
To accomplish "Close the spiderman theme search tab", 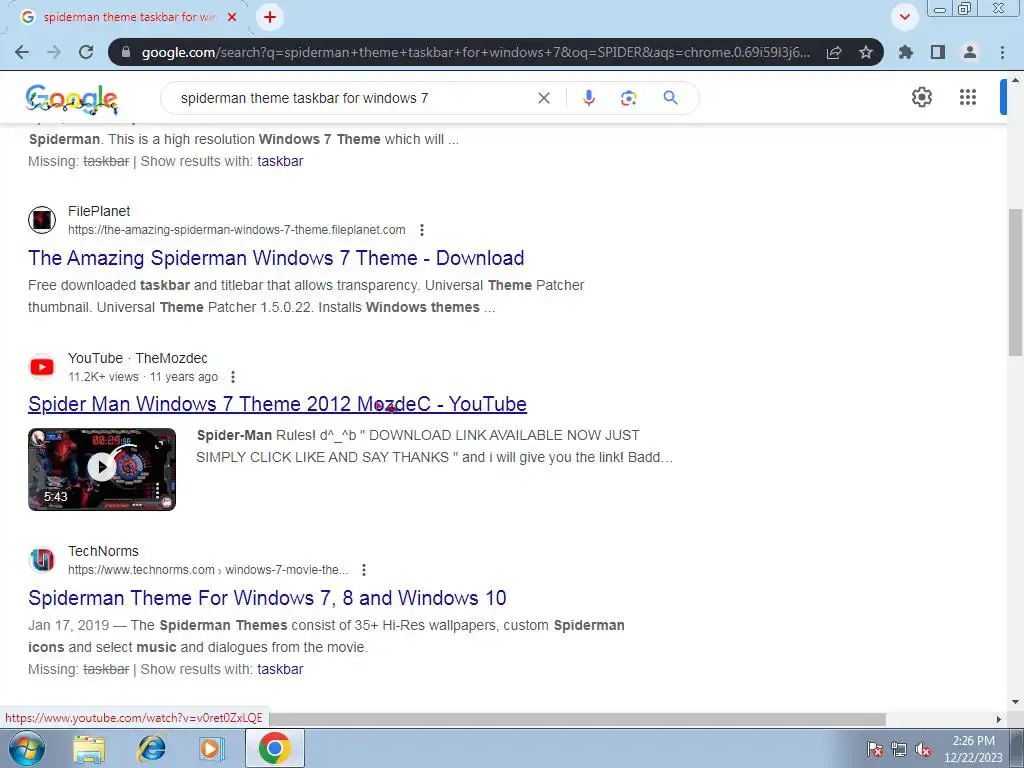I will (x=232, y=17).
